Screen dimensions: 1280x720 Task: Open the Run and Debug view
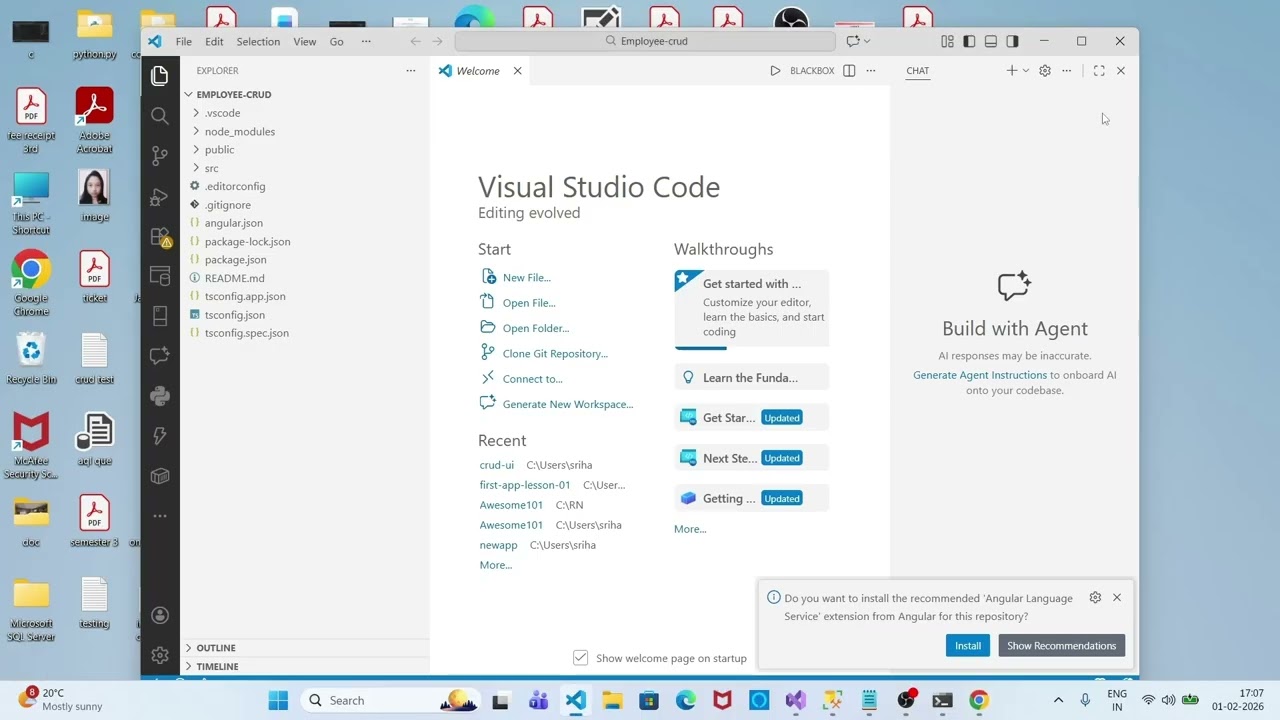tap(160, 196)
